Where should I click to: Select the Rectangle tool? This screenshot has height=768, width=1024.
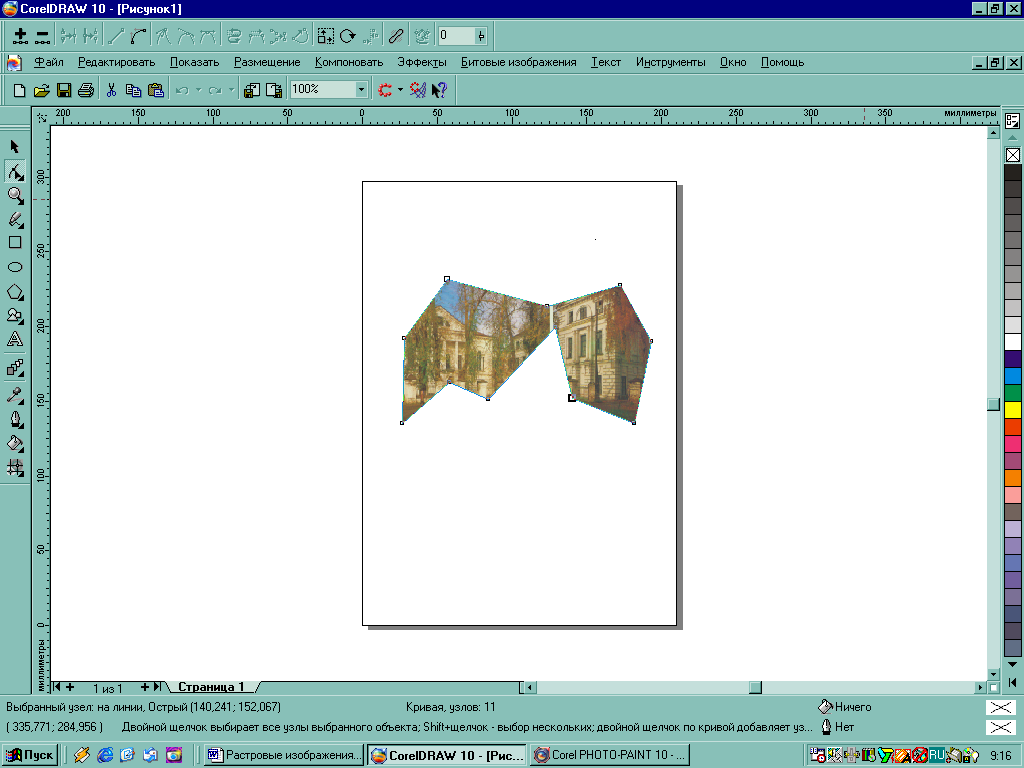15,242
